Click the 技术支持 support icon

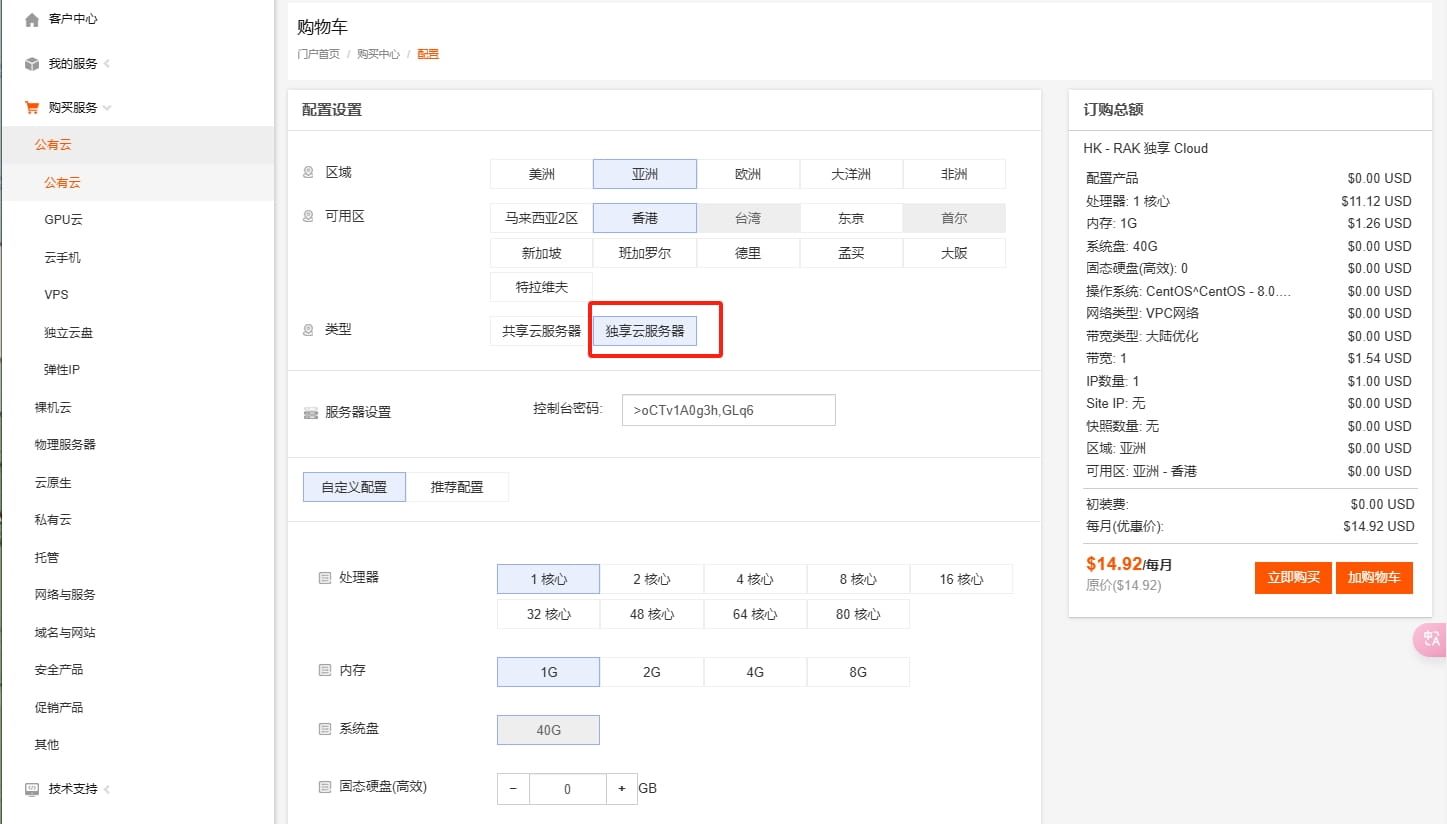coord(31,789)
